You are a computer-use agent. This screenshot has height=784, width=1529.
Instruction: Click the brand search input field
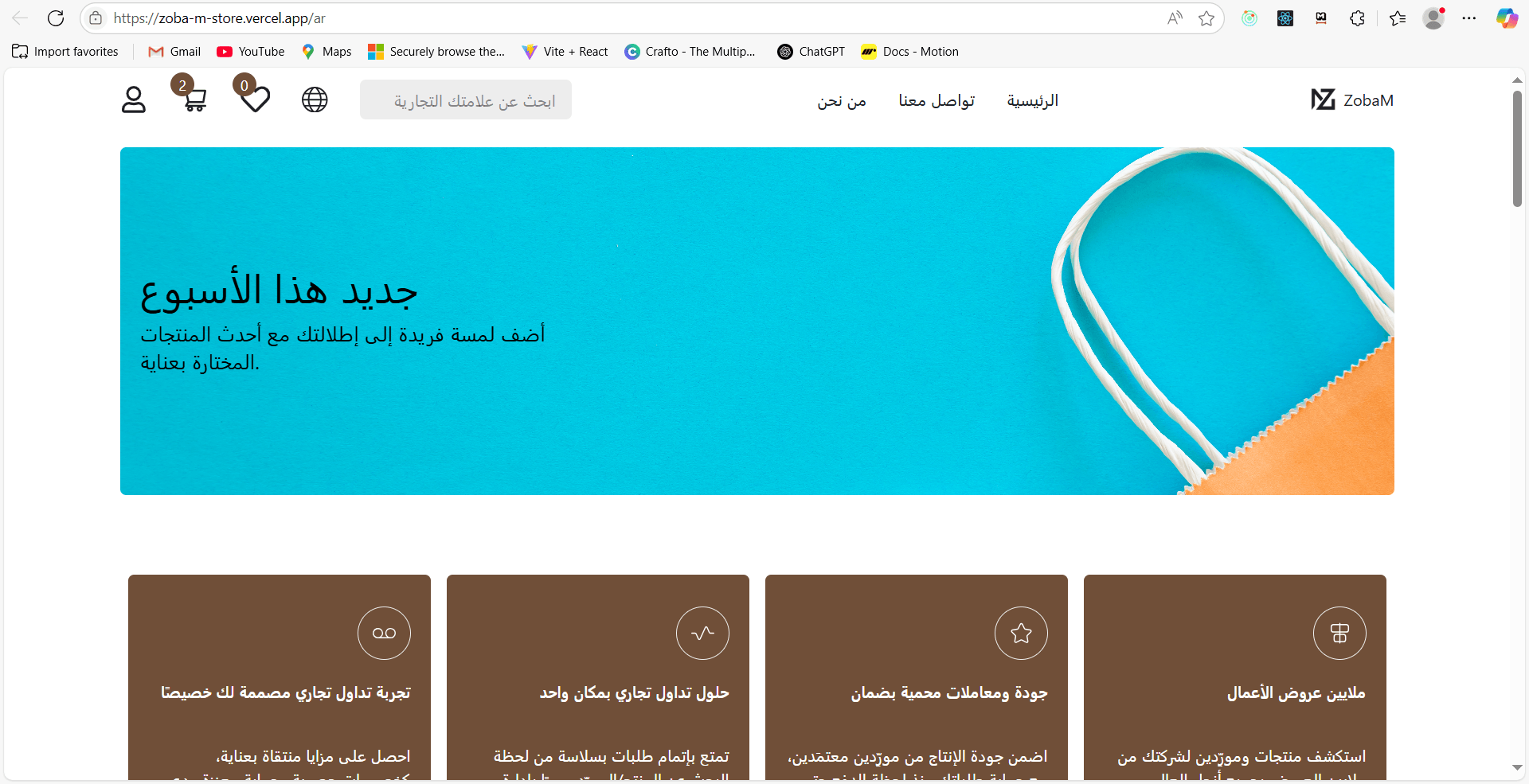pyautogui.click(x=466, y=99)
